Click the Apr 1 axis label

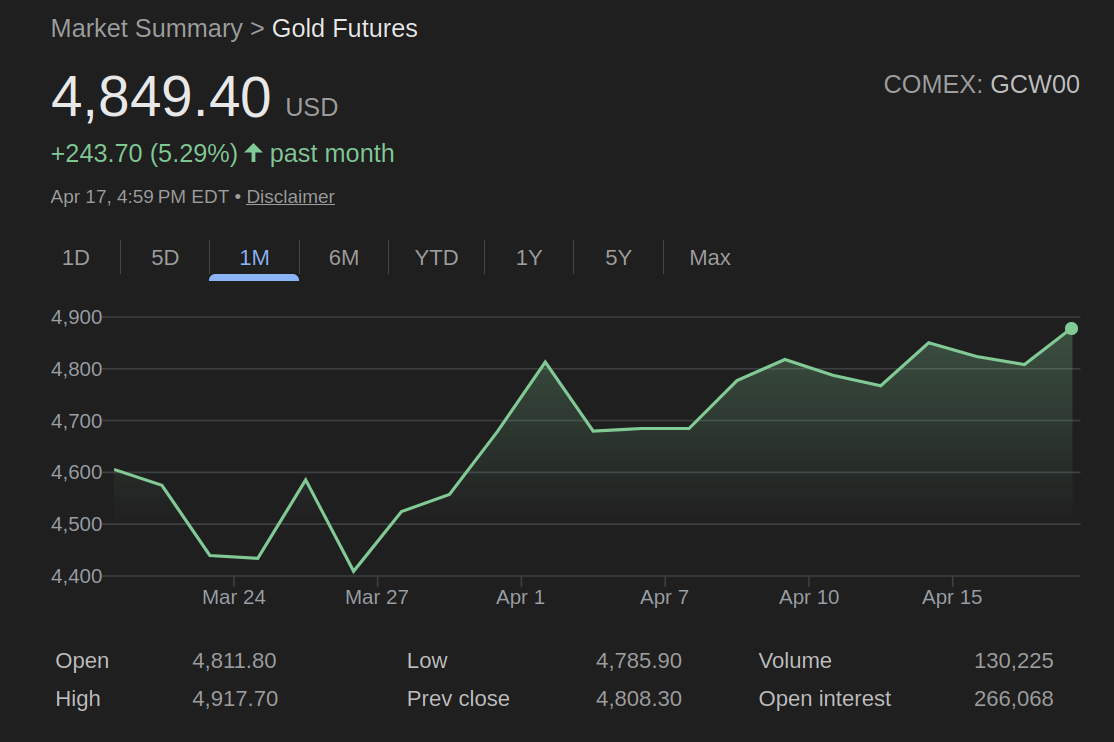pos(520,597)
